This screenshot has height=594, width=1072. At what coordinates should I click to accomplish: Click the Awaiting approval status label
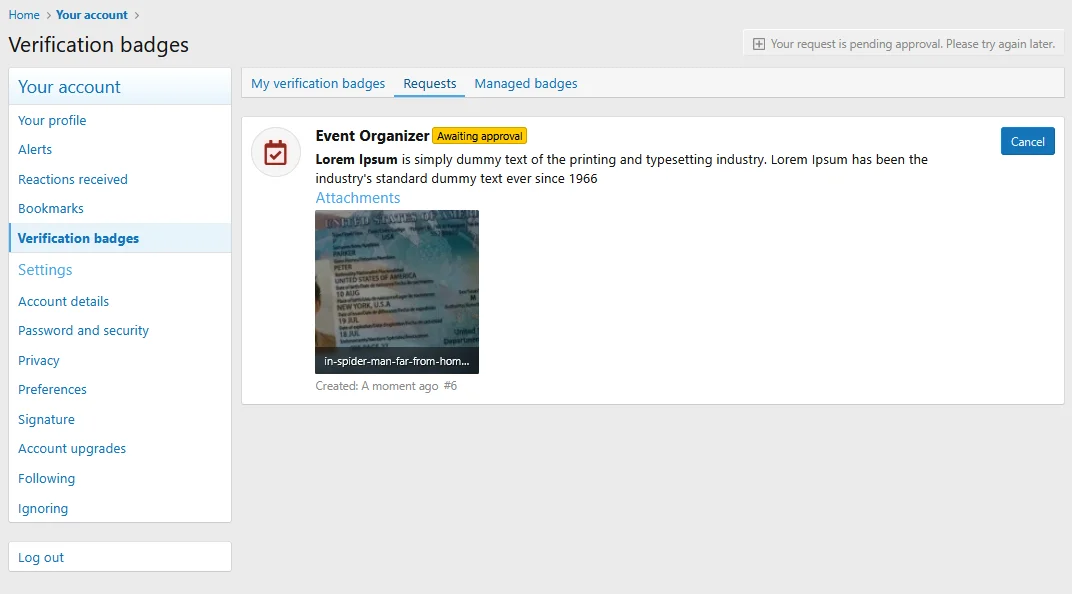[479, 136]
